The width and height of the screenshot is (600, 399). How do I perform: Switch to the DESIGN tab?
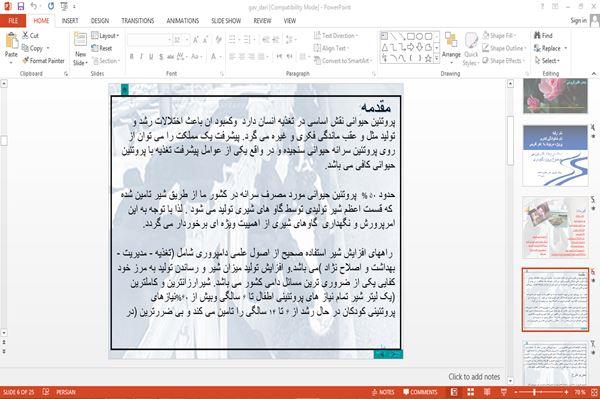pyautogui.click(x=100, y=21)
